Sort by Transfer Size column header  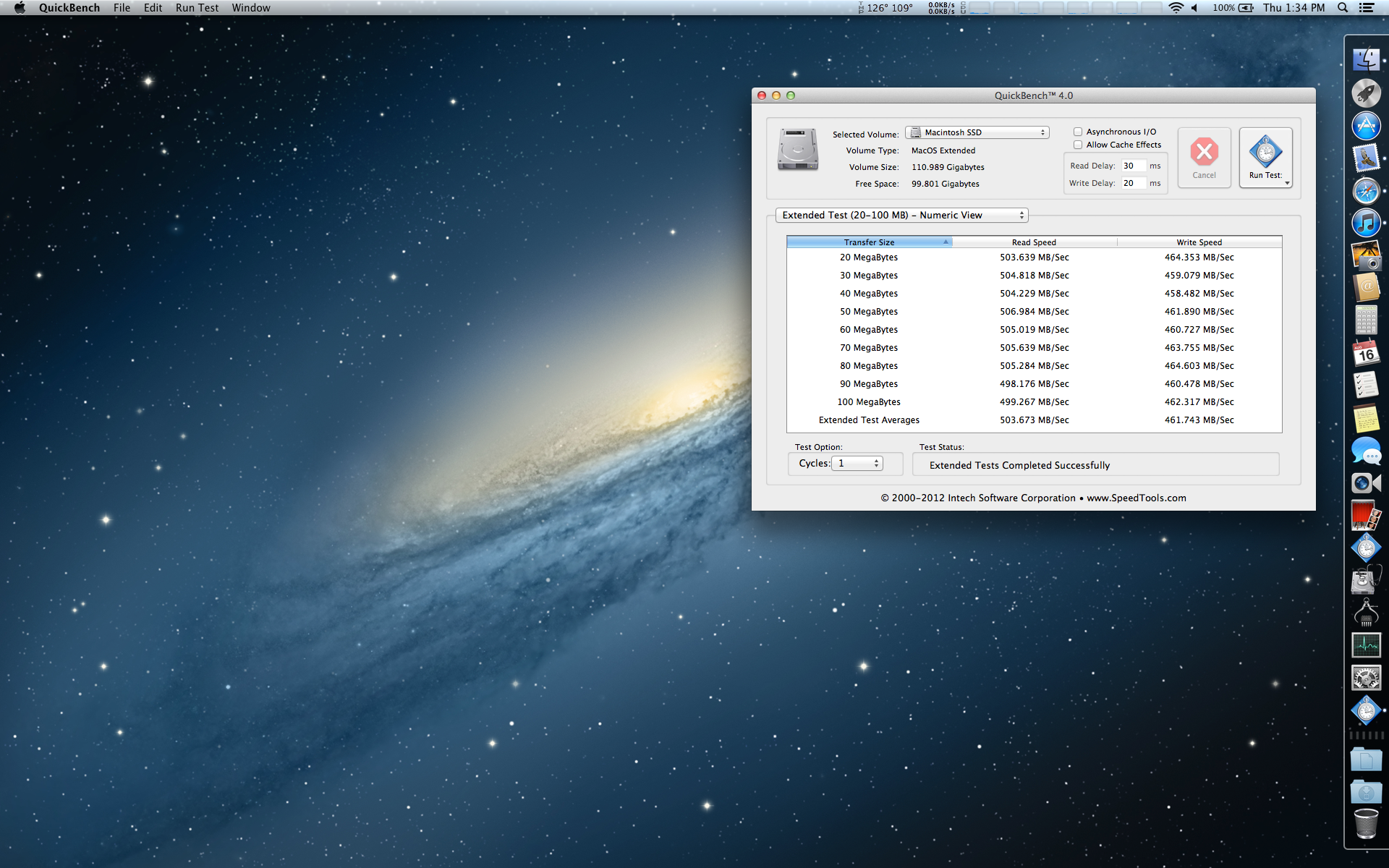click(x=869, y=242)
